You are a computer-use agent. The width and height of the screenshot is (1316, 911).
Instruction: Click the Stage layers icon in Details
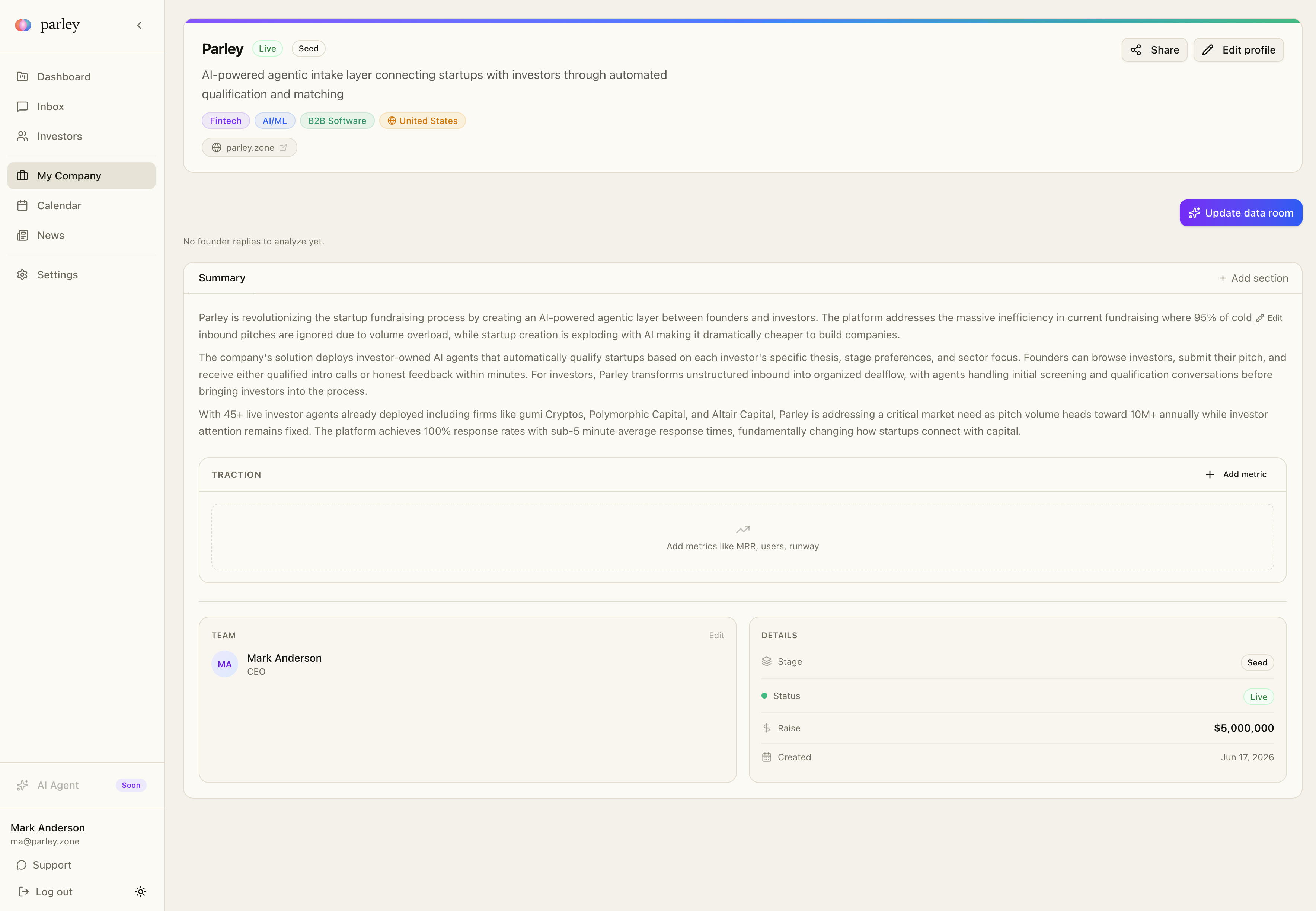click(766, 661)
